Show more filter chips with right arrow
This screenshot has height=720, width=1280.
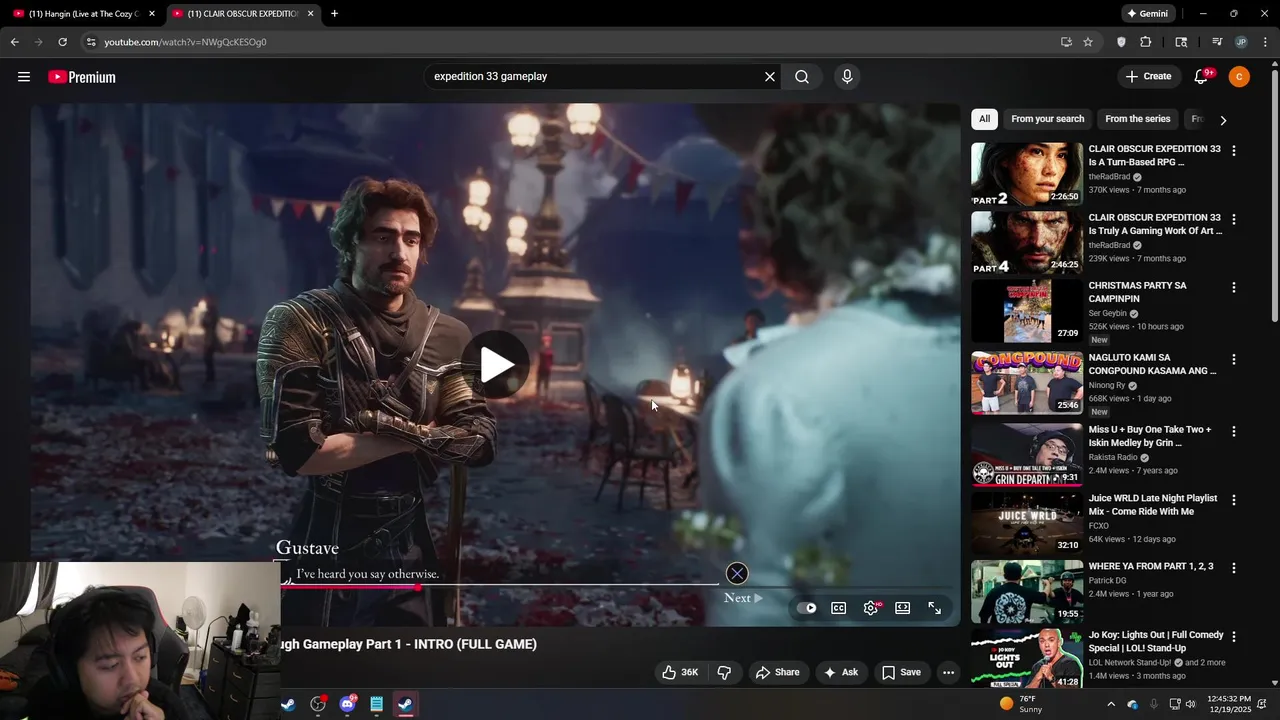(1223, 120)
